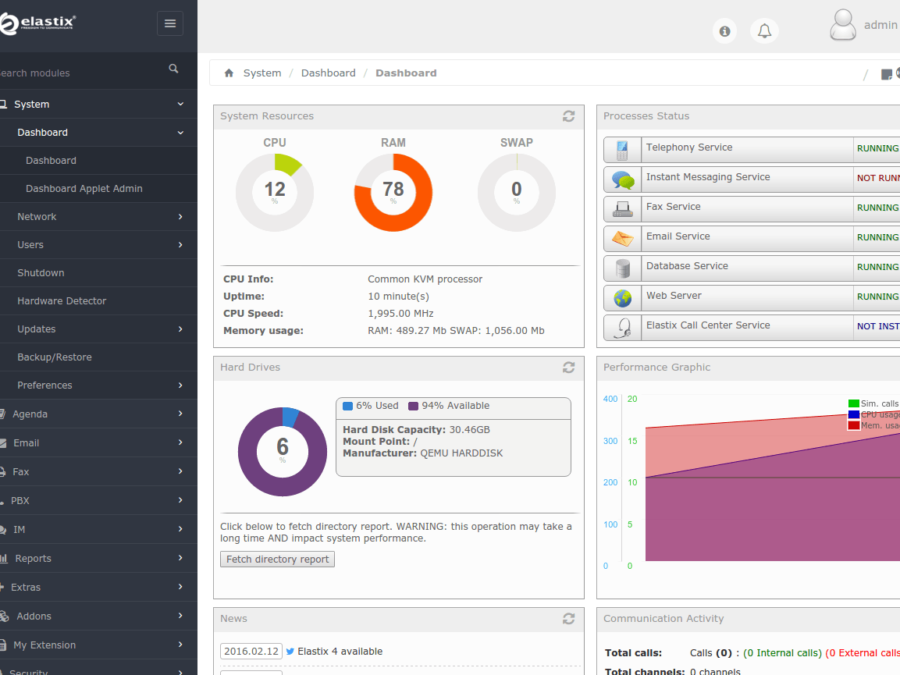Refresh the System Resources applet
The width and height of the screenshot is (900, 675).
[x=569, y=116]
